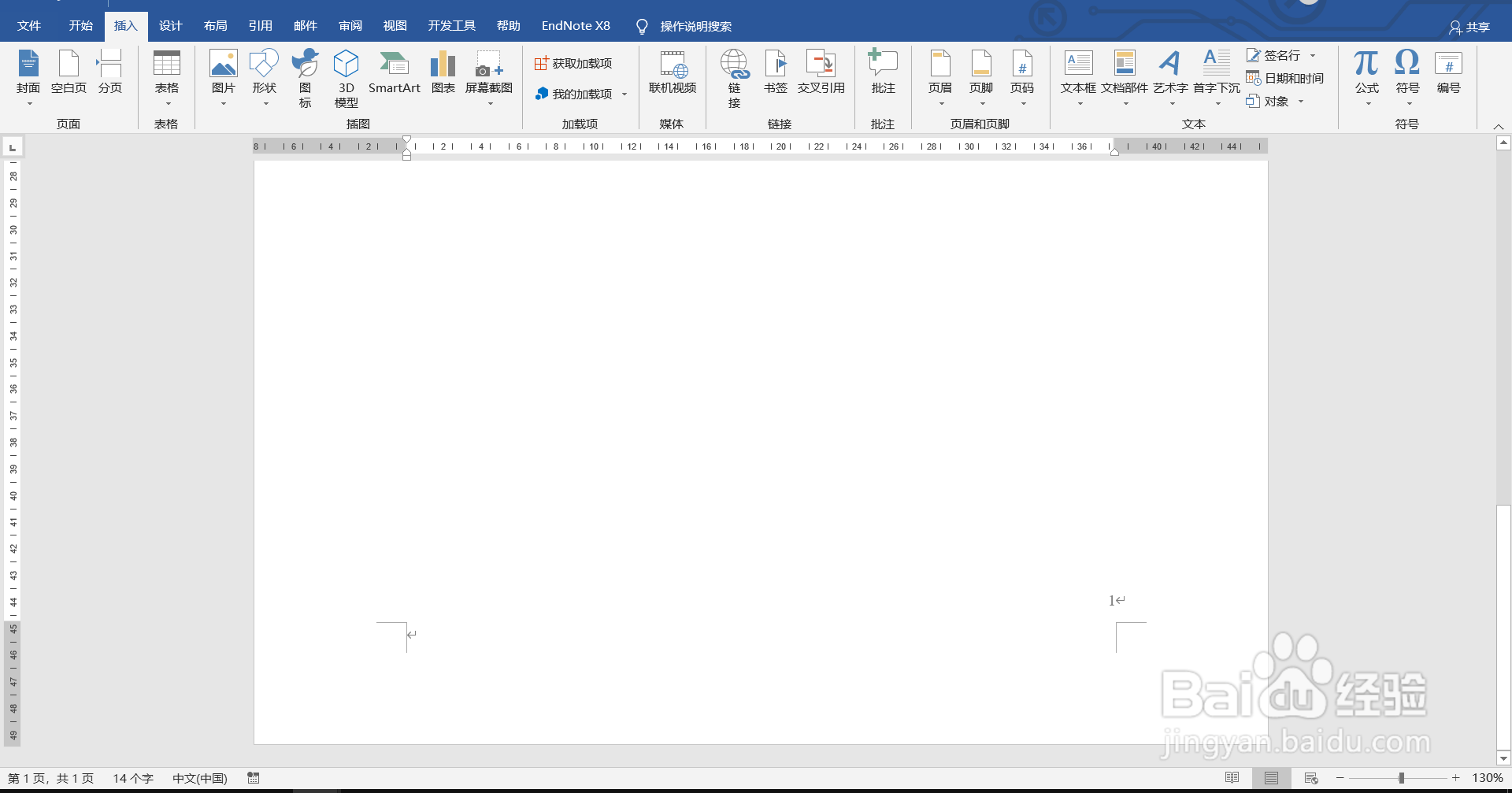Insert a chart (图表)

coord(443,72)
